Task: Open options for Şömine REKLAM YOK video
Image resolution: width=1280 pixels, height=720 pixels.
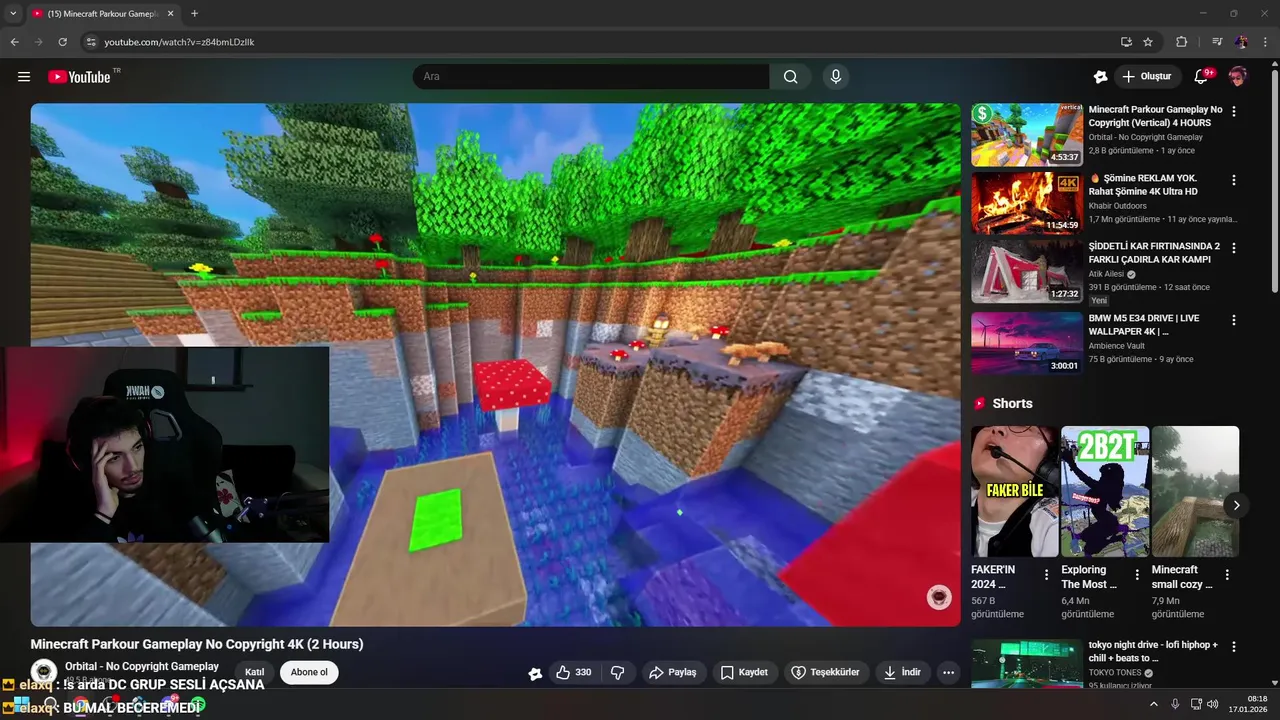Action: 1234,180
